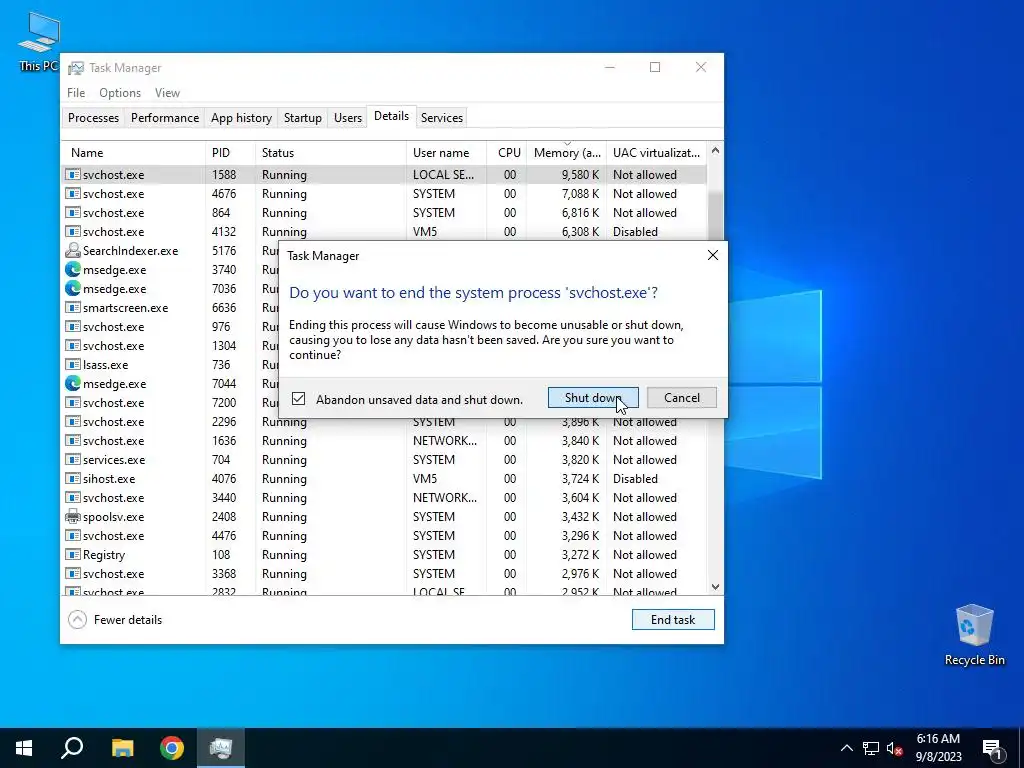Sort by the Memory column header
Viewport: 1024px width, 768px height.
[x=566, y=153]
